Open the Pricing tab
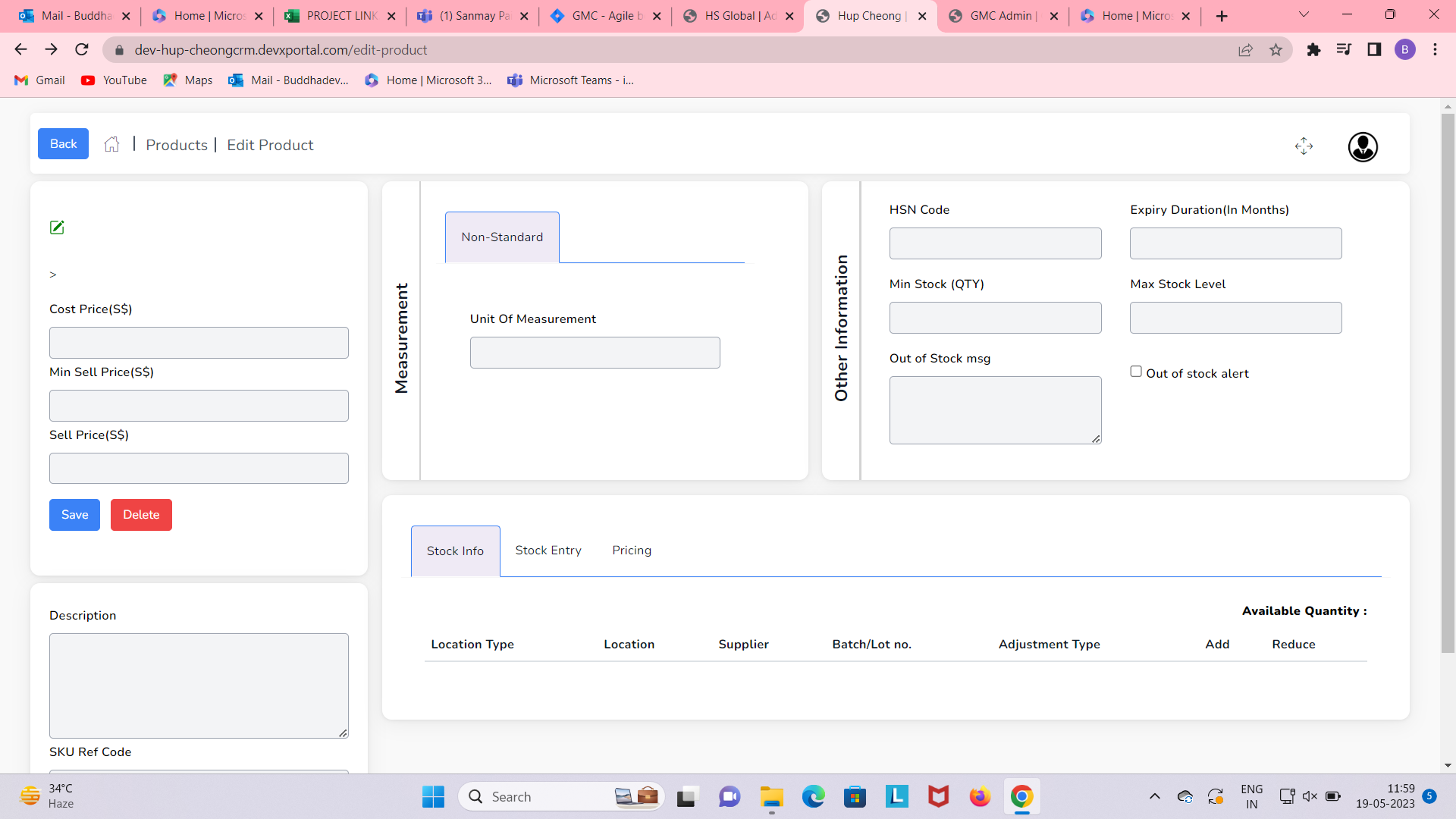This screenshot has height=819, width=1456. coord(632,551)
